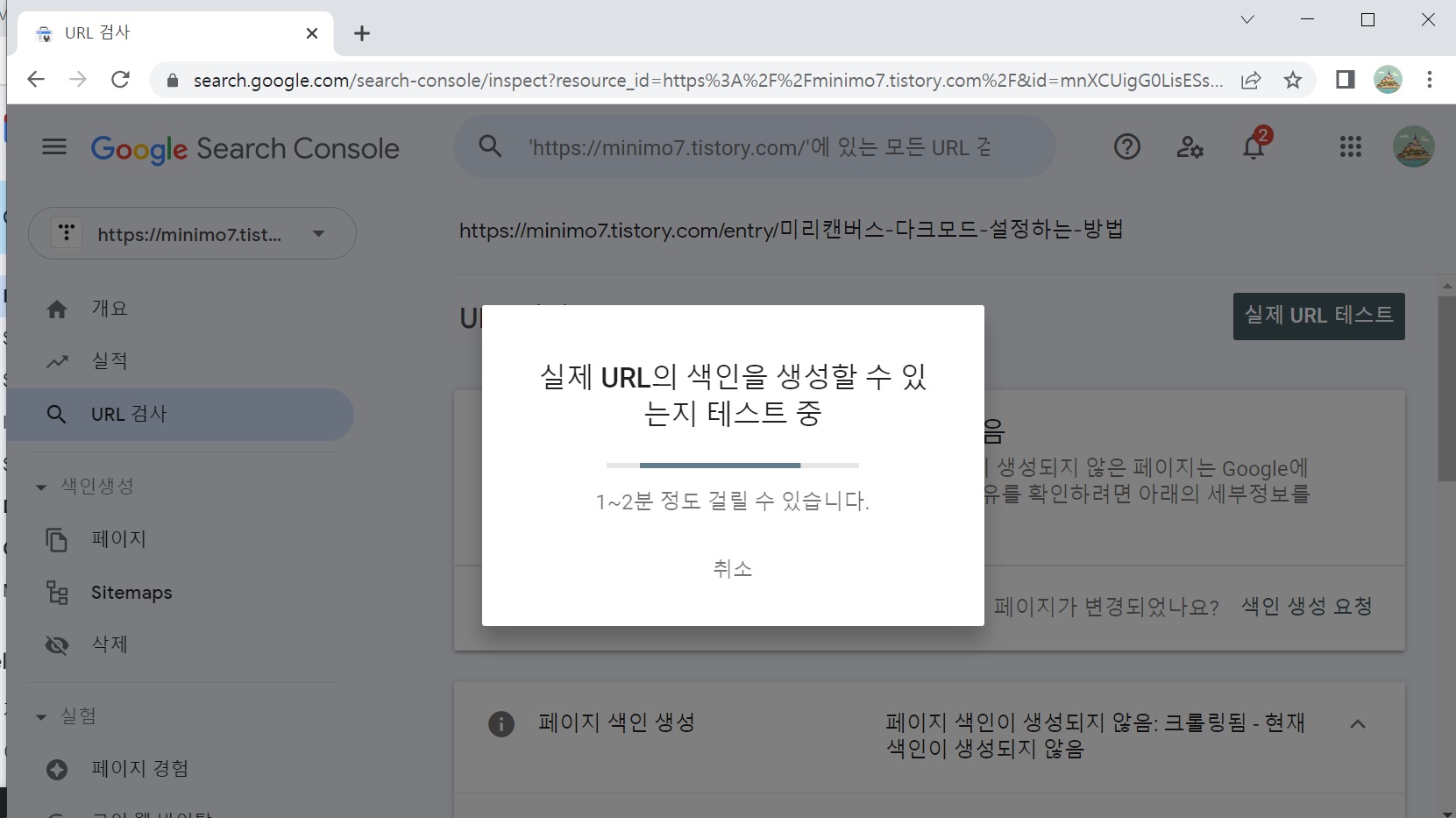Click the crossed-eye removal icon next to 삭제
Image resolution: width=1456 pixels, height=818 pixels.
pyautogui.click(x=57, y=645)
